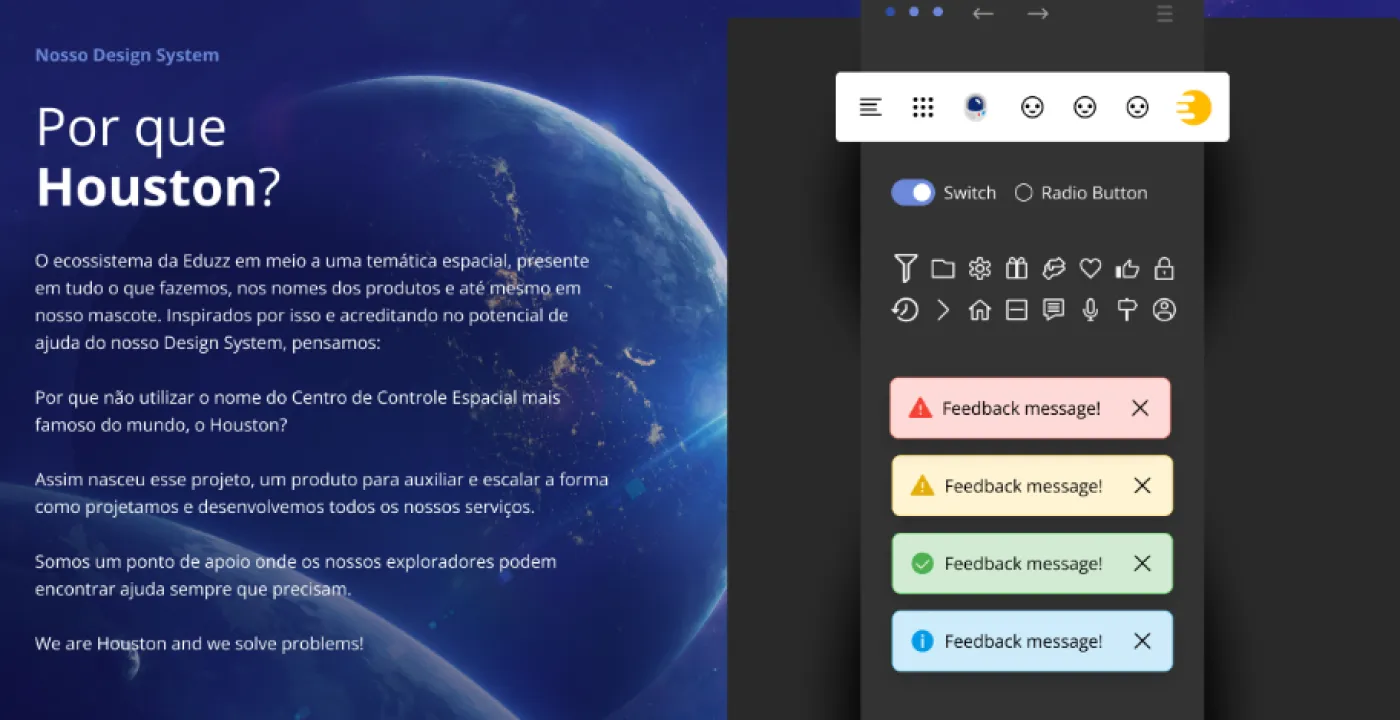Click the paragraph starting "Assim nasceu esse projeto"
Viewport: 1400px width, 720px height.
click(x=322, y=493)
